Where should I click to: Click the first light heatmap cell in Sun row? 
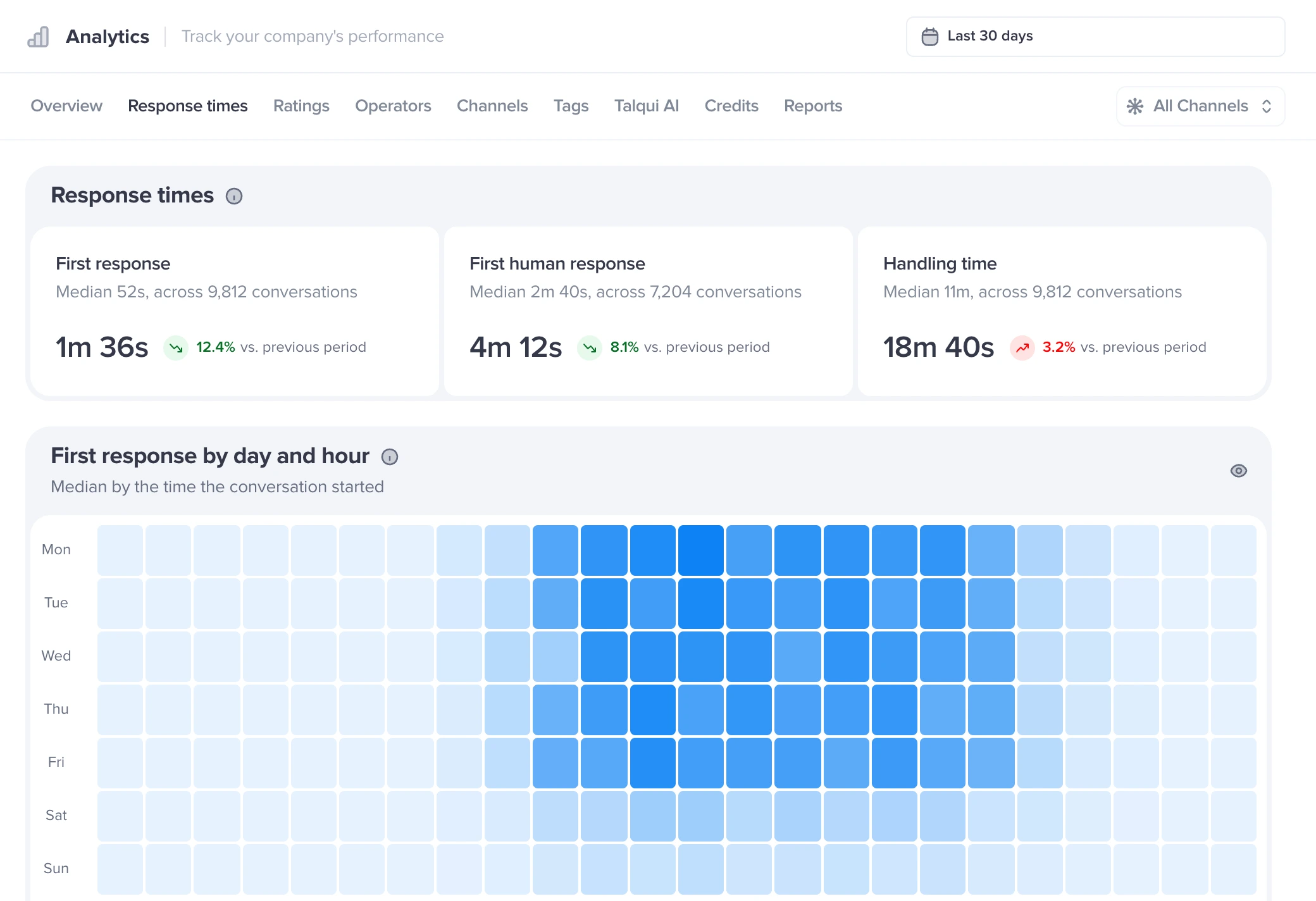tap(120, 869)
